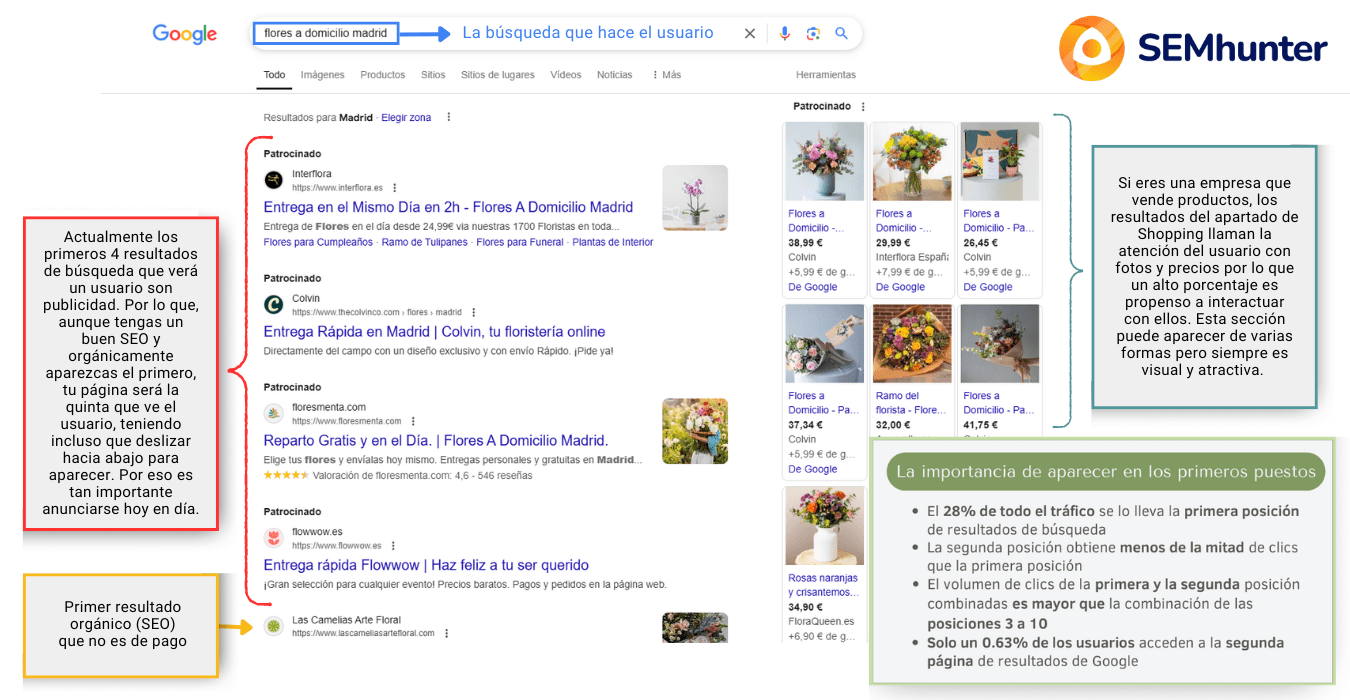The width and height of the screenshot is (1350, 700).
Task: Click the Google logo
Action: coord(184,34)
